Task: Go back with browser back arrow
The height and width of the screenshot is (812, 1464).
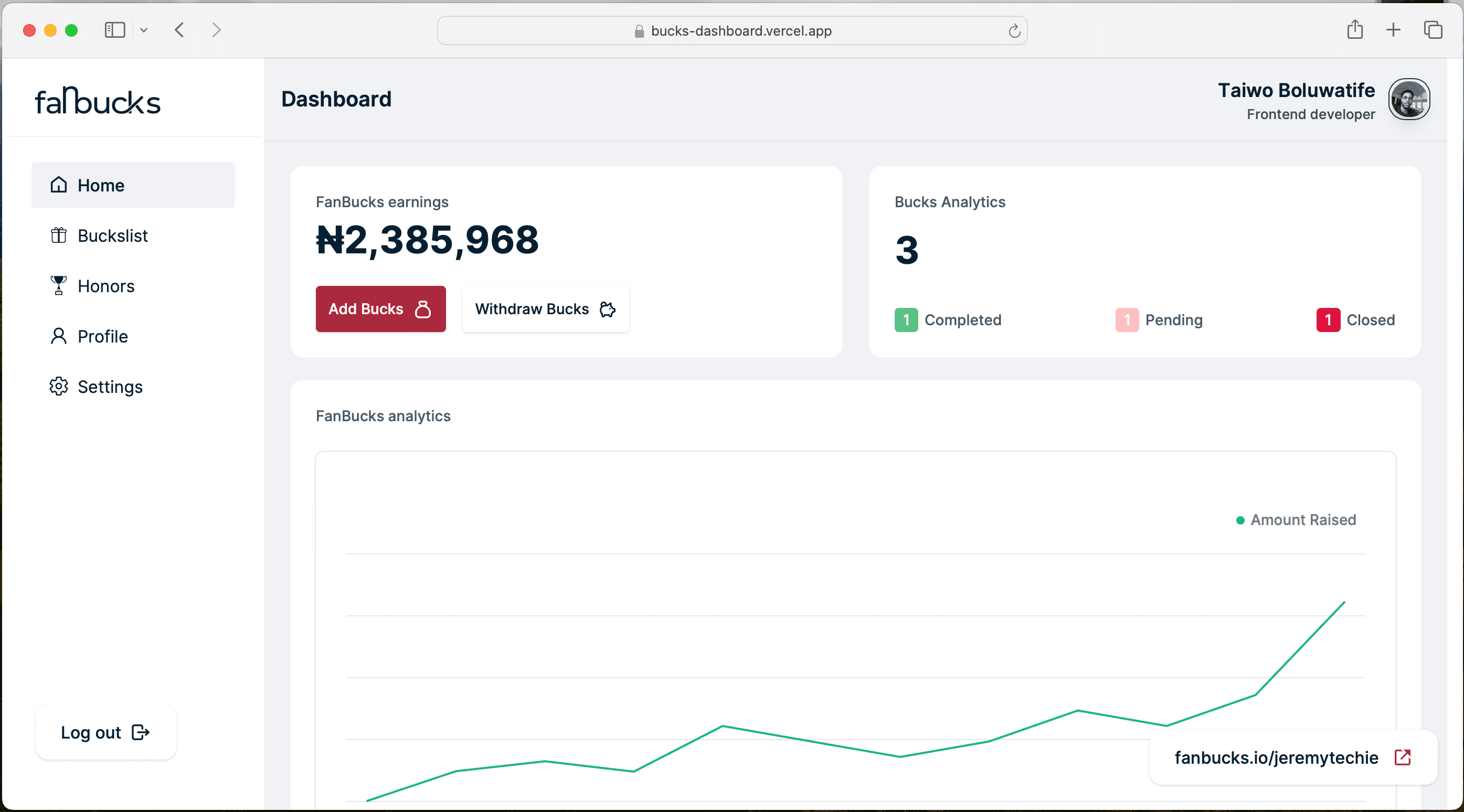Action: click(x=179, y=30)
